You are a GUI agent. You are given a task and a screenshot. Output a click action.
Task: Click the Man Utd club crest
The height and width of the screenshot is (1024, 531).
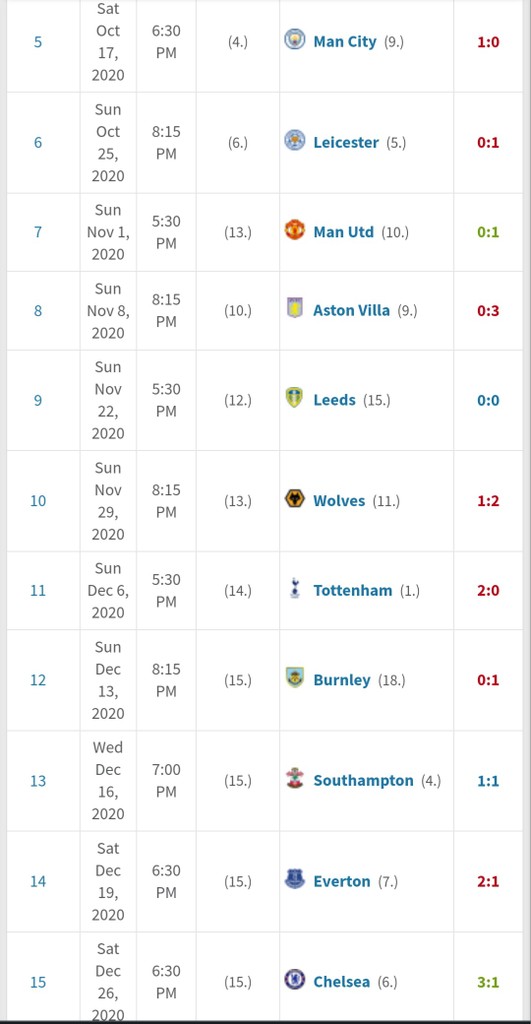295,229
